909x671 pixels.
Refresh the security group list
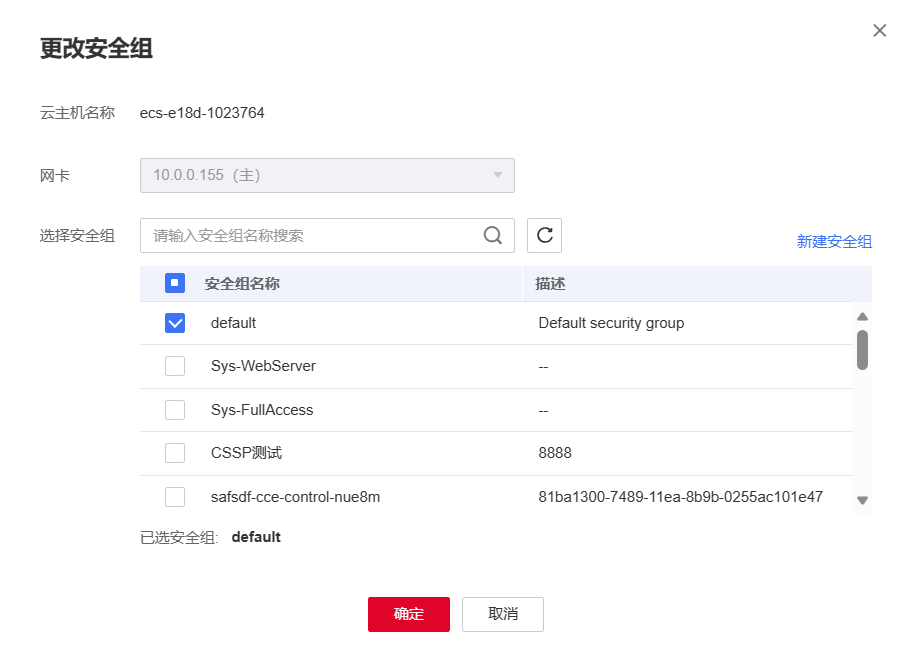pos(544,236)
